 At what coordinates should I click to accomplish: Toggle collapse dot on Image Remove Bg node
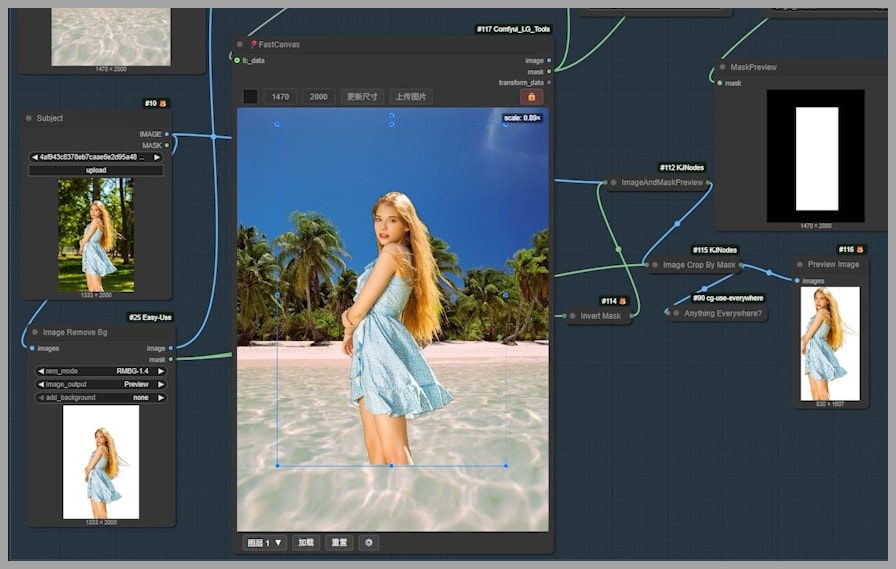pos(35,332)
